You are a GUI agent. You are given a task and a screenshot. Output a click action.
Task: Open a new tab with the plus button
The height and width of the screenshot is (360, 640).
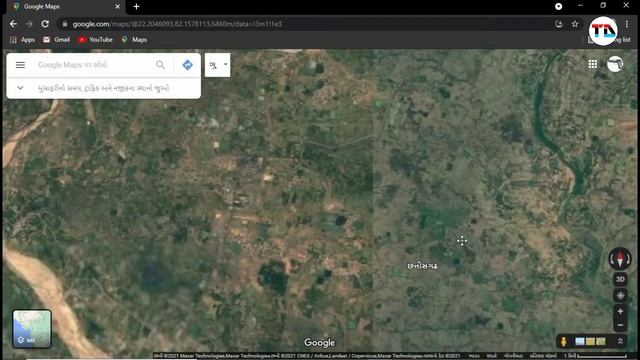pos(136,7)
